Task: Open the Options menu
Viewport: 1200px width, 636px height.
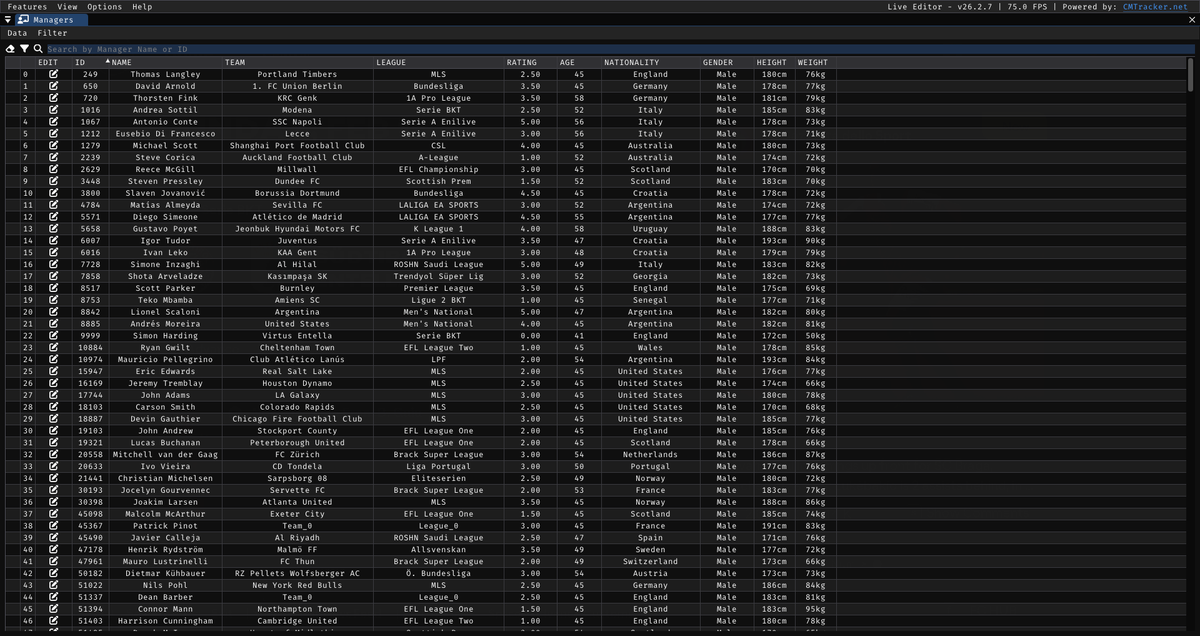Action: 103,6
